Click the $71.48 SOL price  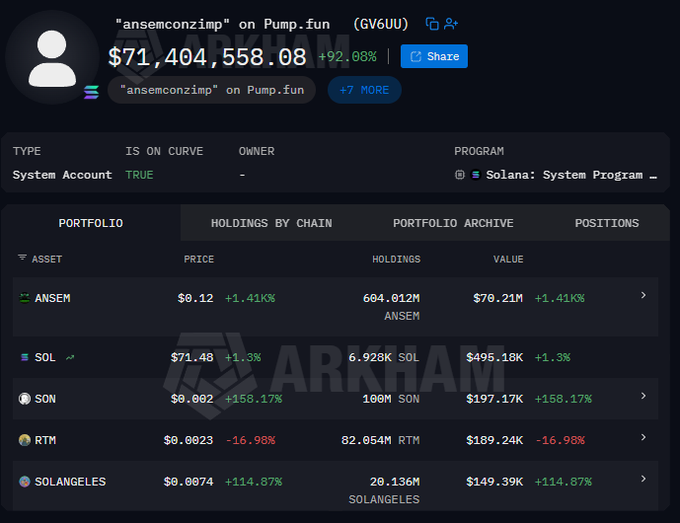pos(192,357)
